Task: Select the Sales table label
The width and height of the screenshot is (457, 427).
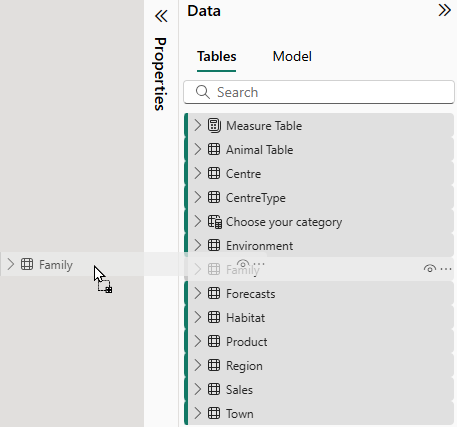Action: click(x=239, y=390)
